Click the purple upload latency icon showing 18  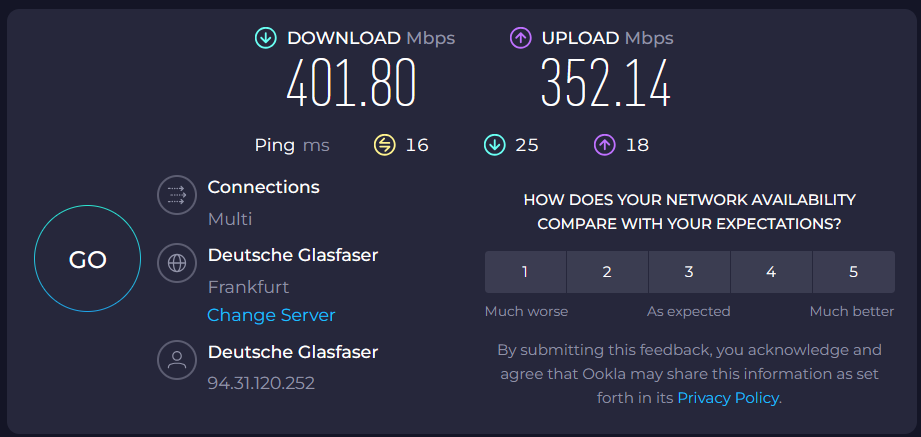click(x=605, y=145)
